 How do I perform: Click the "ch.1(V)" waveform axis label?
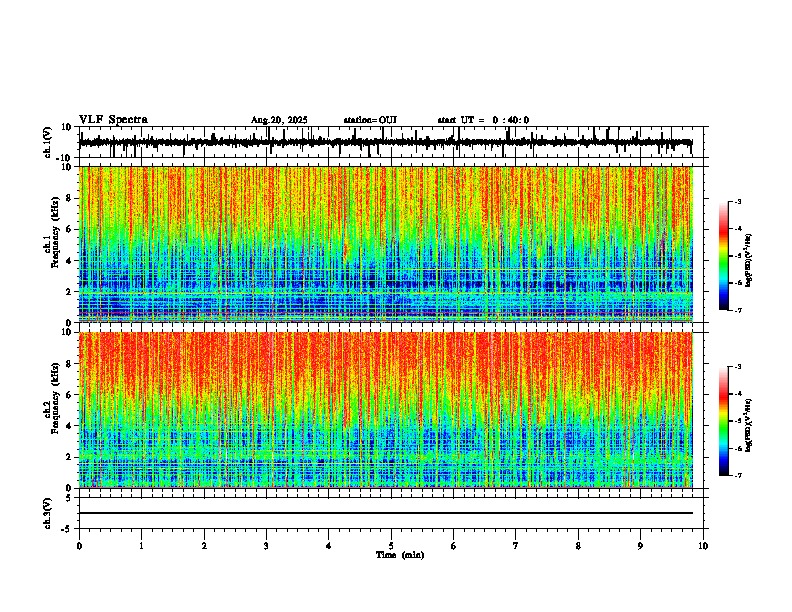click(x=48, y=142)
